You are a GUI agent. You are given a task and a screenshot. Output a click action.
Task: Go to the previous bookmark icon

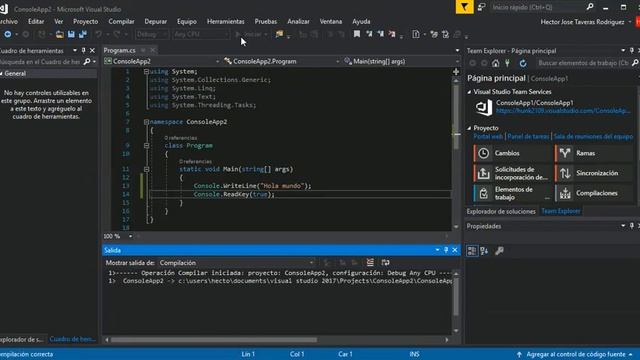coord(369,34)
